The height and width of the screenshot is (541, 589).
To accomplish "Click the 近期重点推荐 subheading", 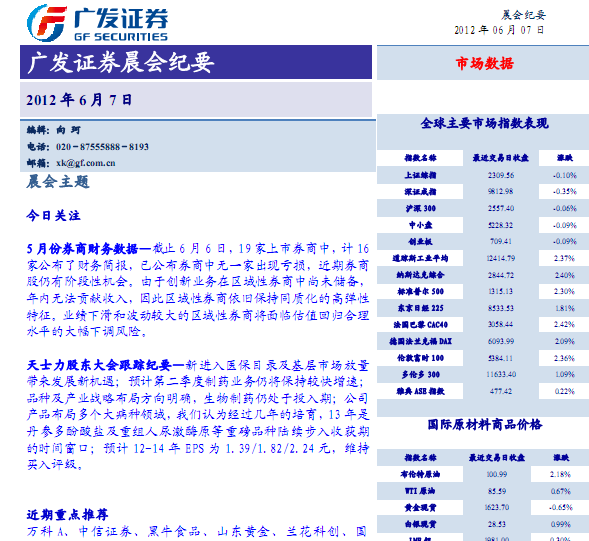I will [x=67, y=515].
